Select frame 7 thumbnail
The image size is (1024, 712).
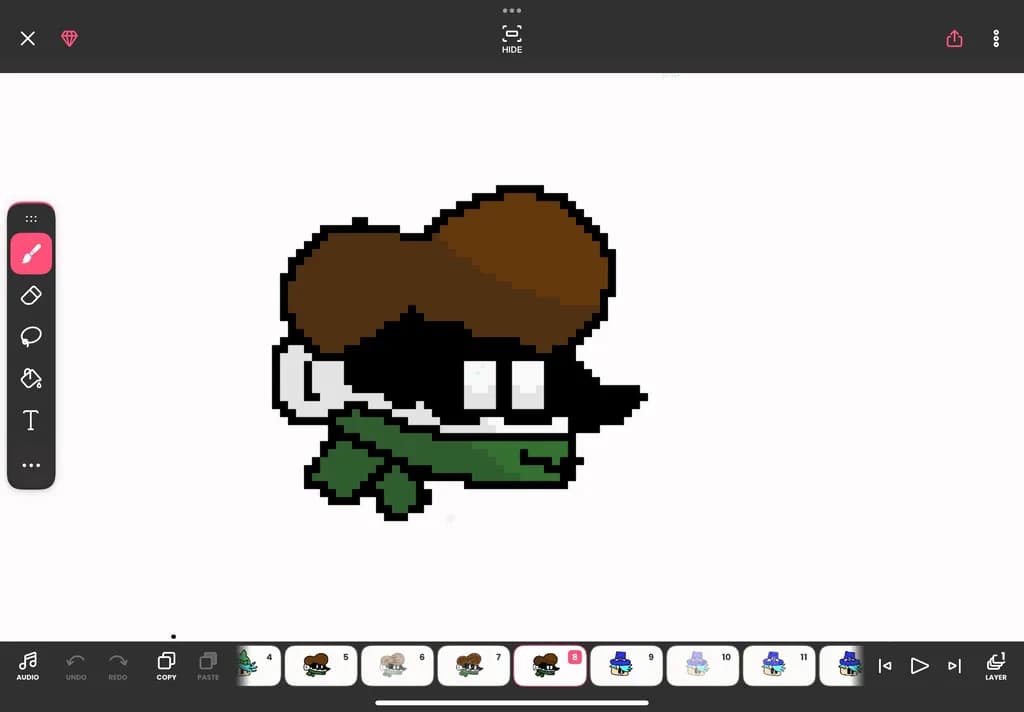click(473, 666)
